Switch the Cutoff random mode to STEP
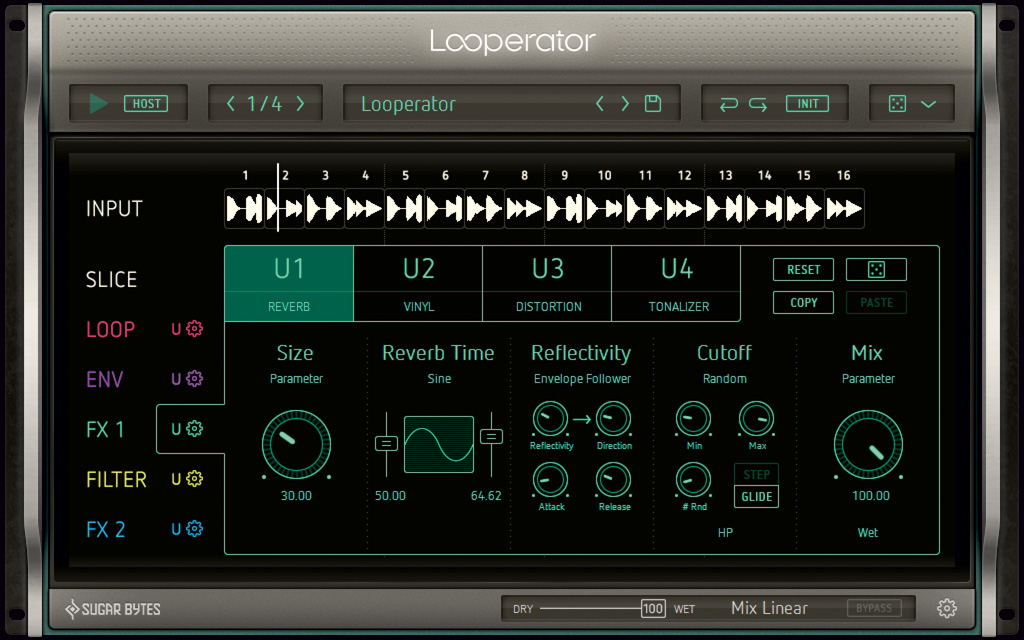 (x=756, y=475)
